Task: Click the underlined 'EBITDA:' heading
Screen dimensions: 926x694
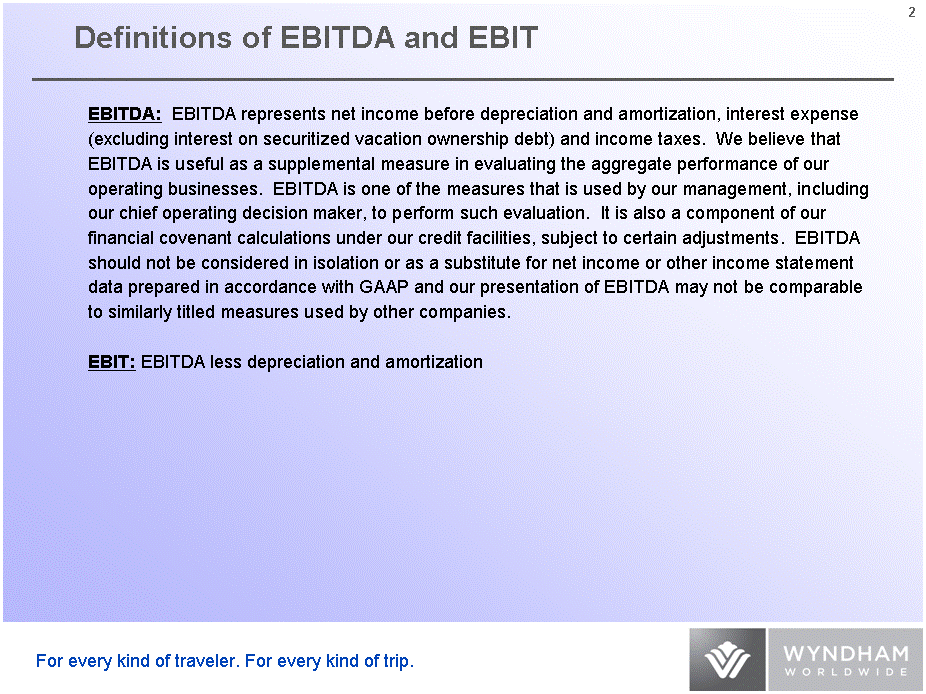Action: [x=125, y=114]
